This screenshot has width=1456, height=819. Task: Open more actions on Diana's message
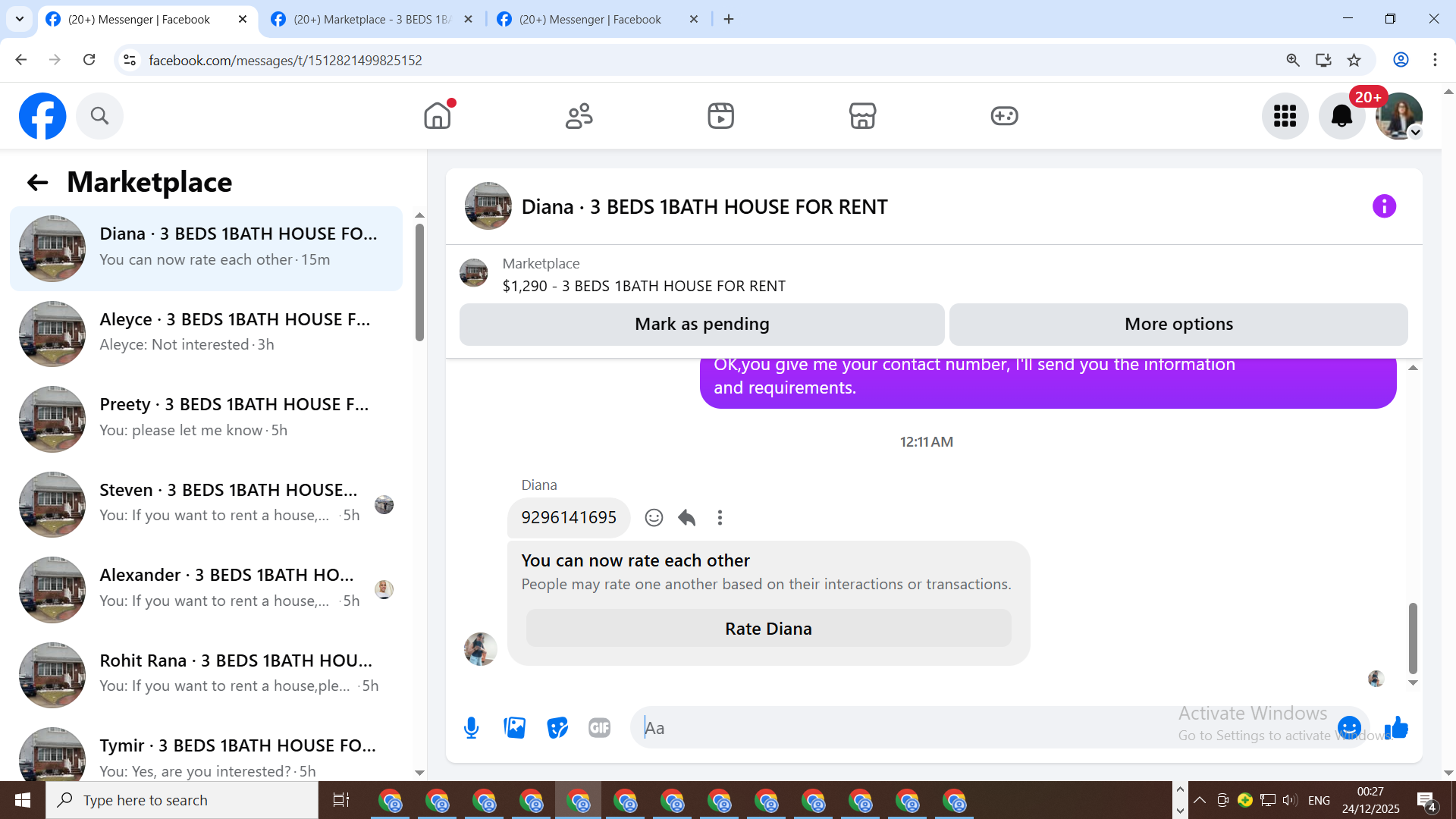720,517
